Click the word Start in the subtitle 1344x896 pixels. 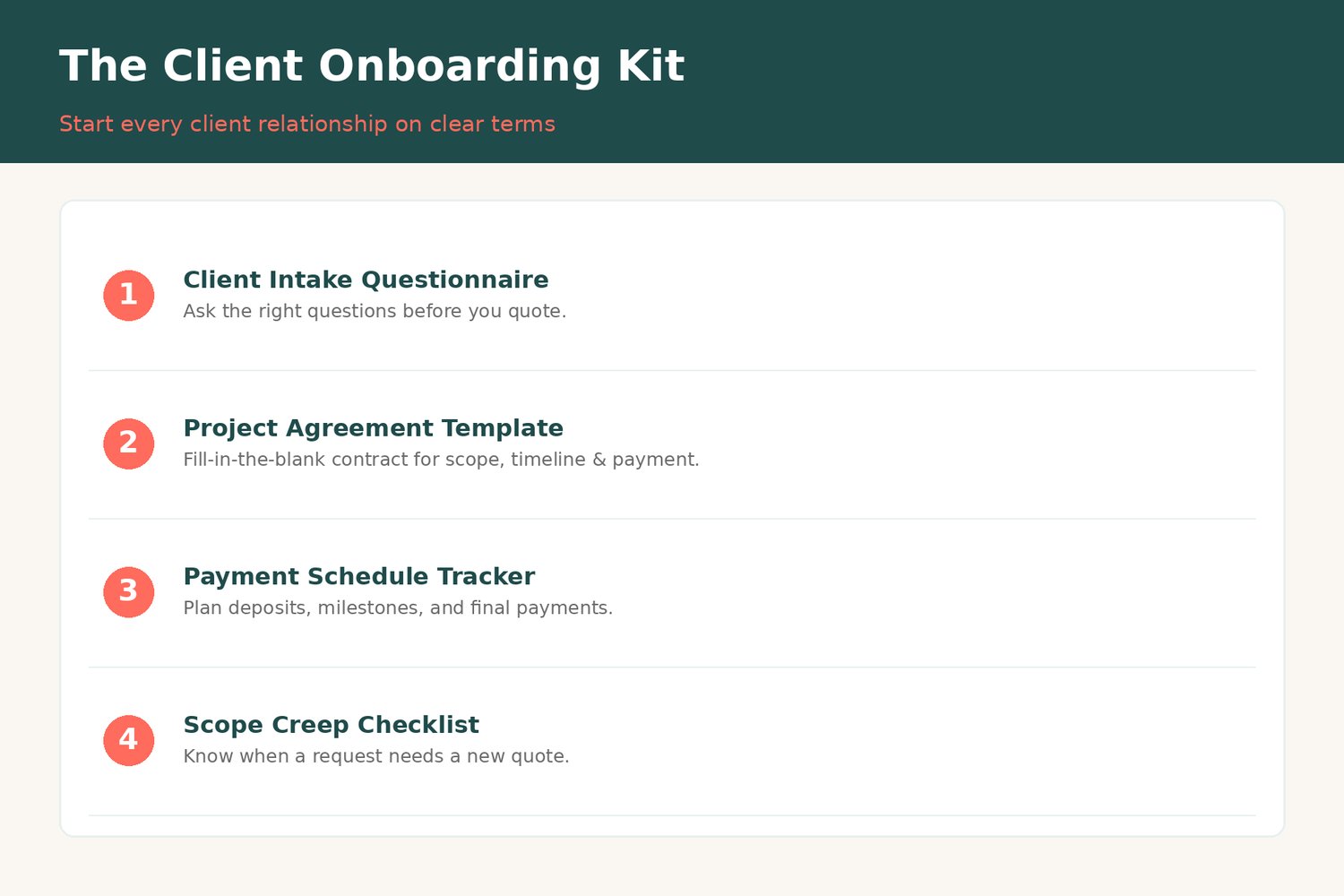click(87, 124)
